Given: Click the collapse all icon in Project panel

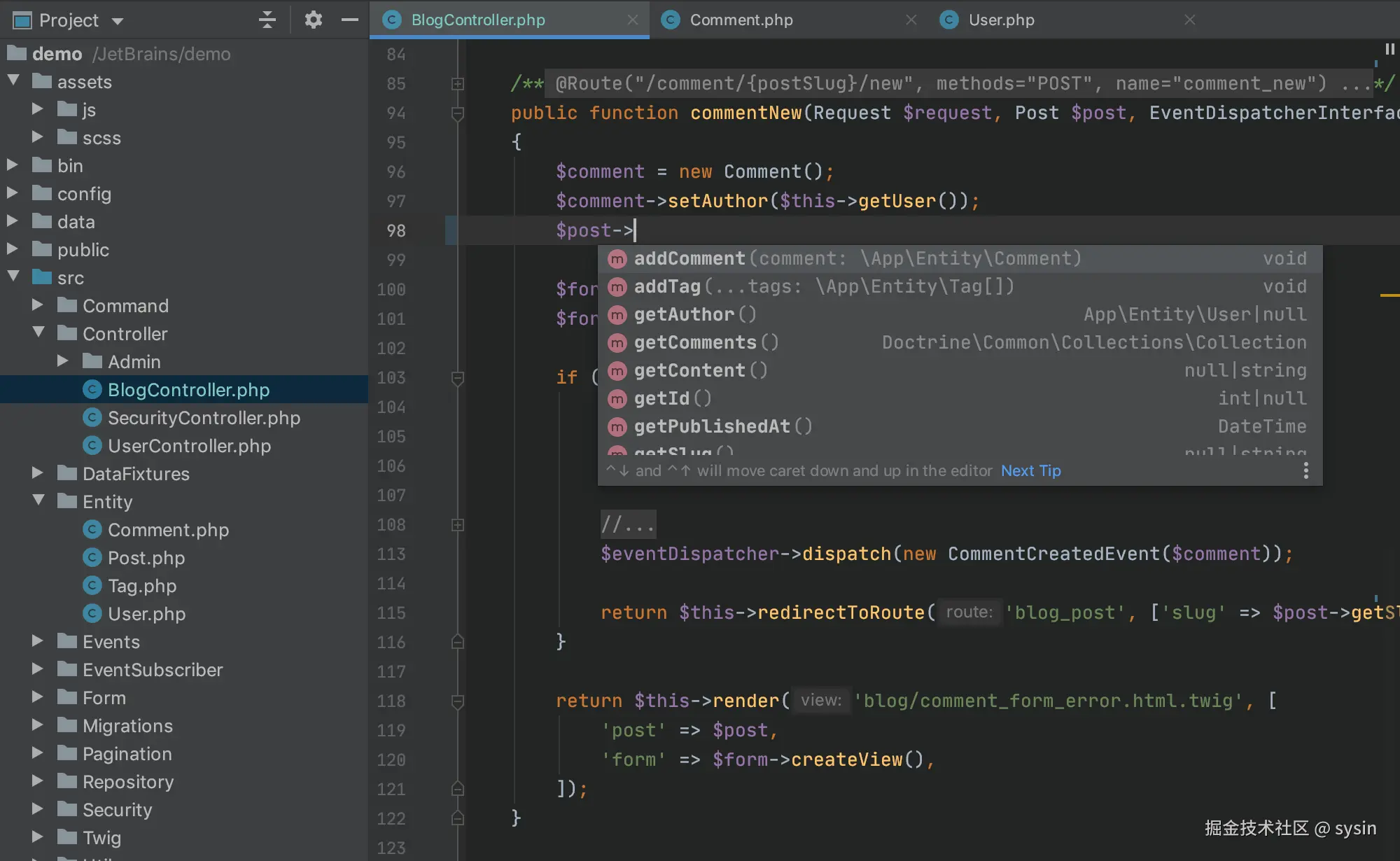Looking at the screenshot, I should [267, 20].
